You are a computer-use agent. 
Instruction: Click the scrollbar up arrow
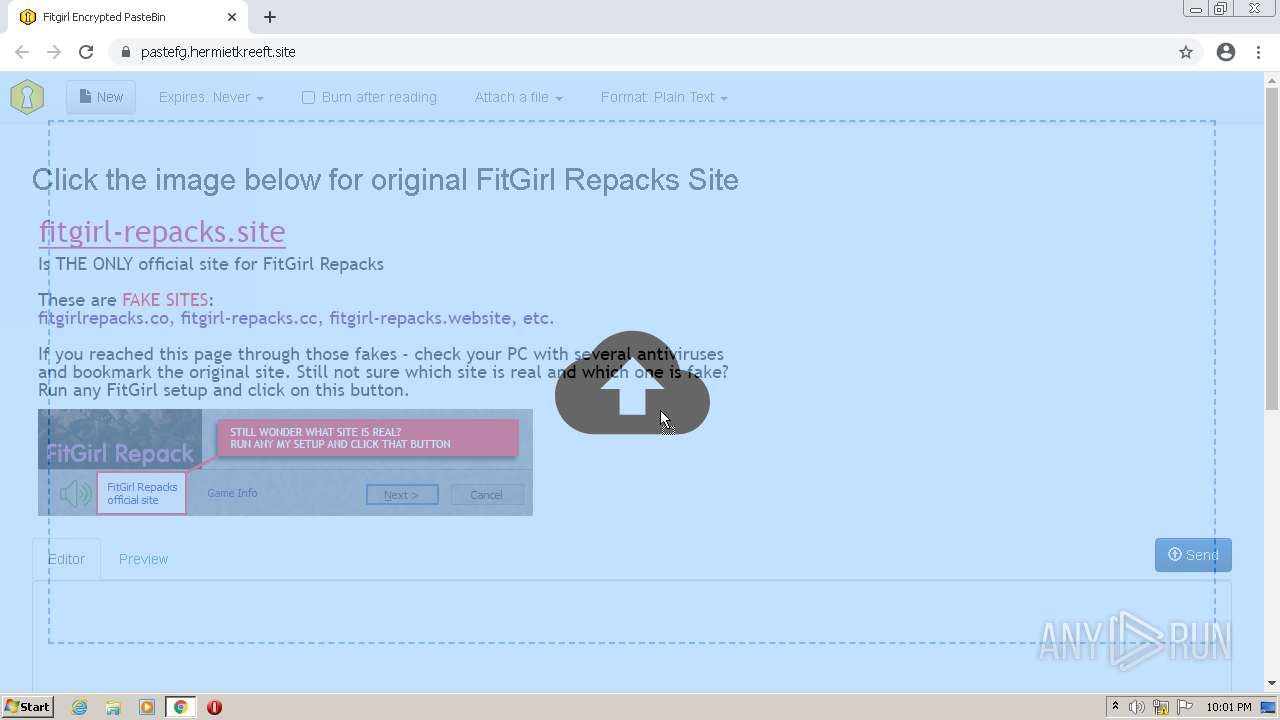click(1271, 81)
